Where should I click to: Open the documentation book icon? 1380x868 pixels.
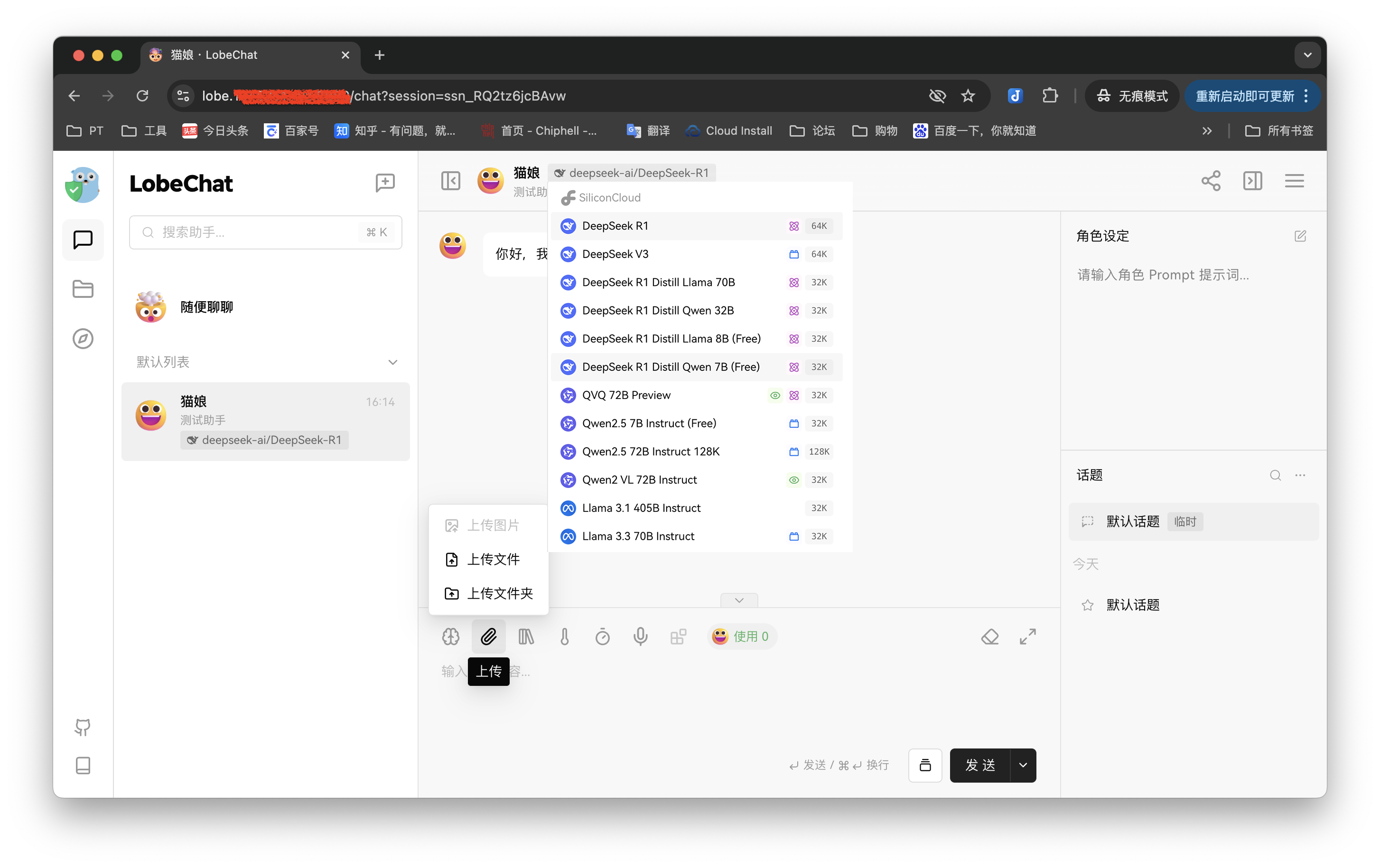83,766
